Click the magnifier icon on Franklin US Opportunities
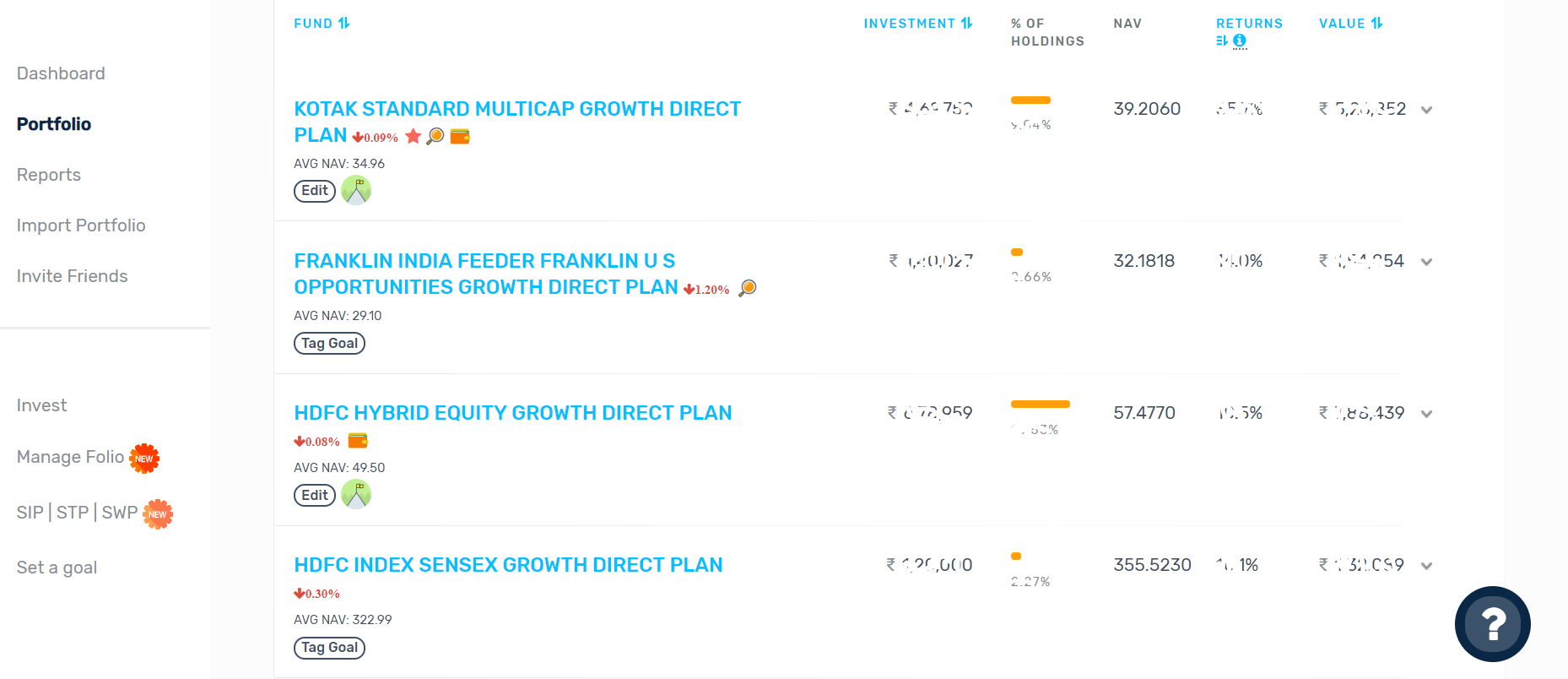This screenshot has width=1568, height=679. click(x=748, y=288)
